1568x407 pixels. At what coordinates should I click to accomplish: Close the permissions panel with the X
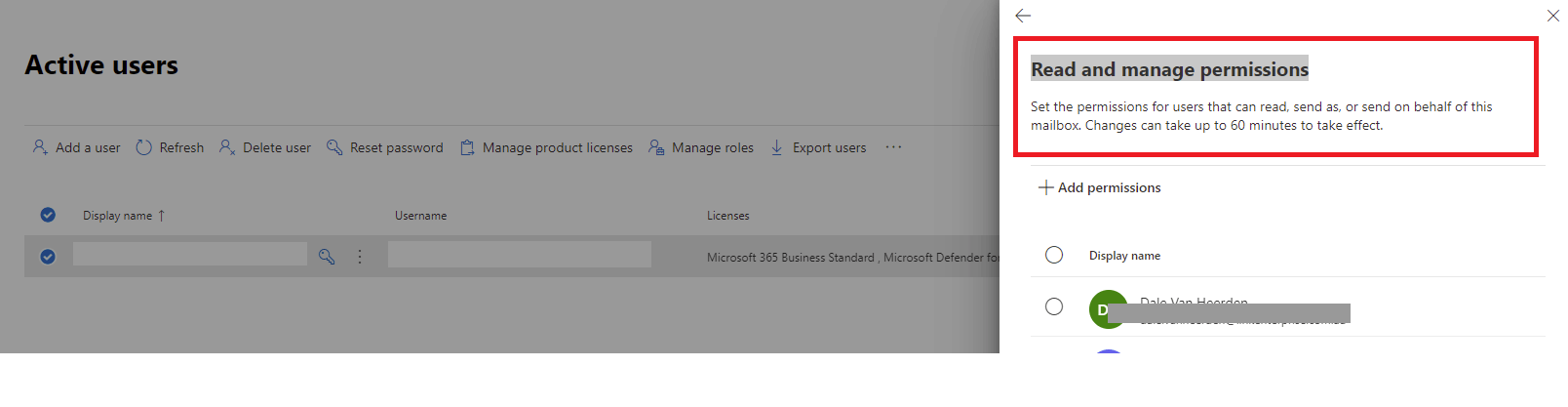(x=1553, y=16)
